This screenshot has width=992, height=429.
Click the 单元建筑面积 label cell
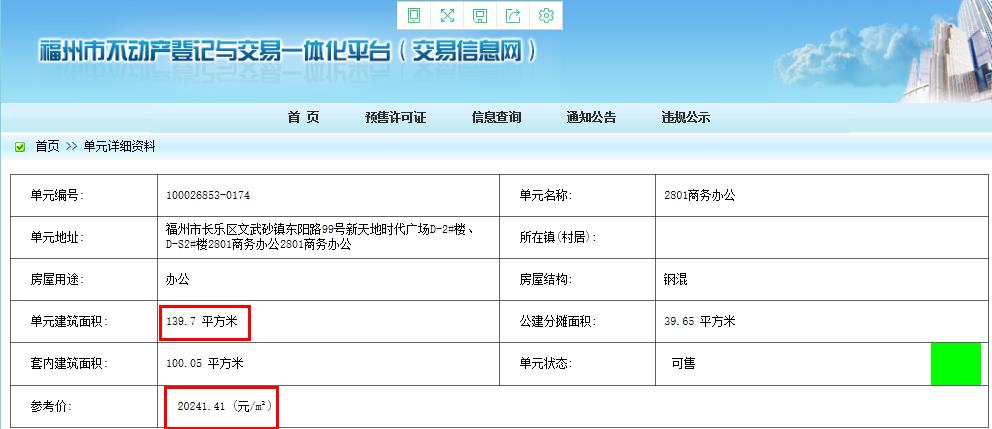tap(84, 321)
